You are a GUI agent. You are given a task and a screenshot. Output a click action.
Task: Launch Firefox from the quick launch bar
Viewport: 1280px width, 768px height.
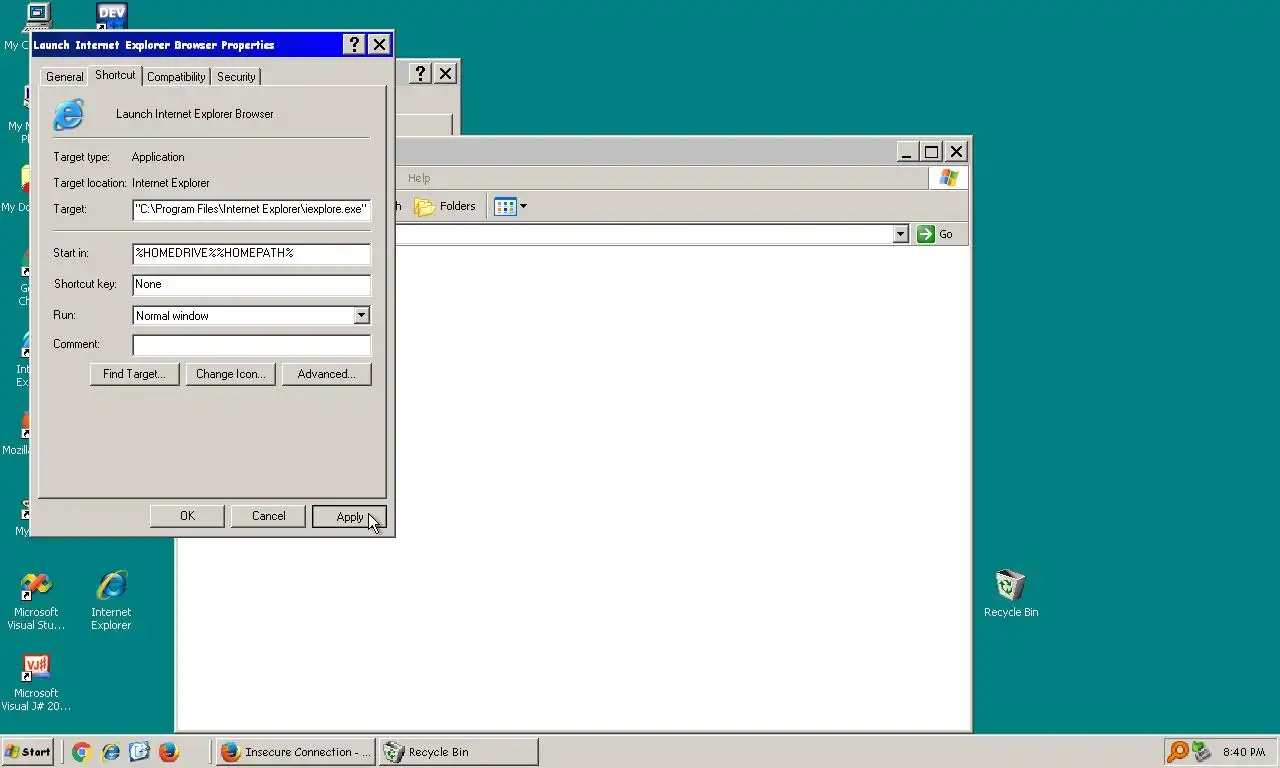click(168, 752)
